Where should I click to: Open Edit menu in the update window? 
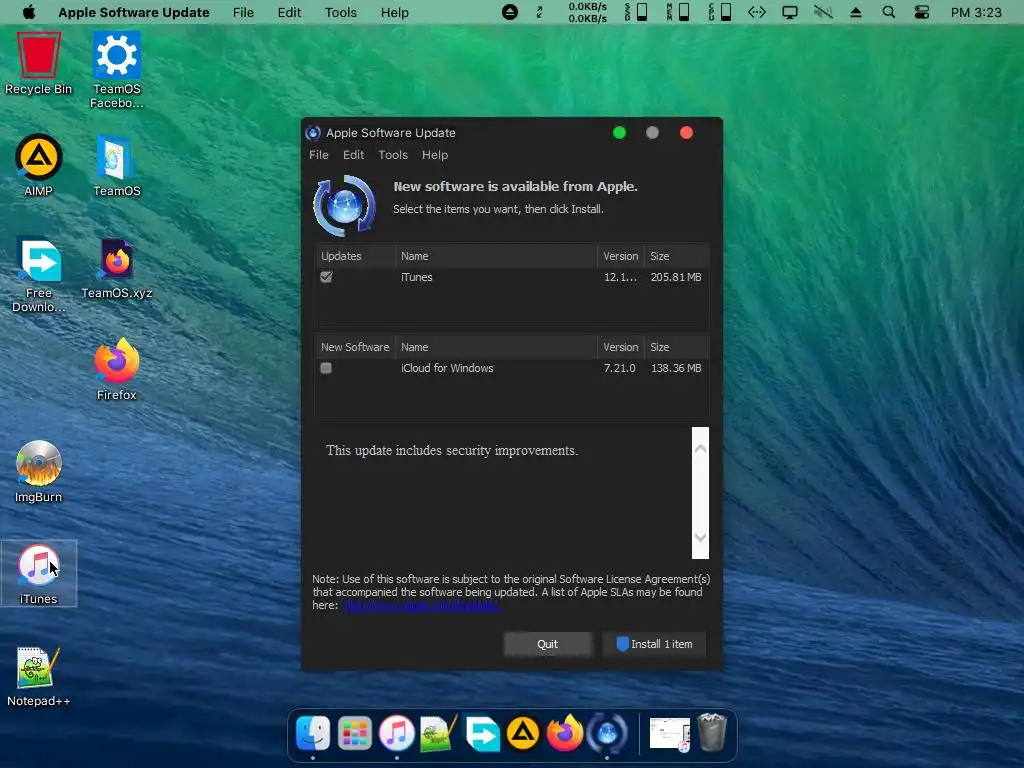353,155
